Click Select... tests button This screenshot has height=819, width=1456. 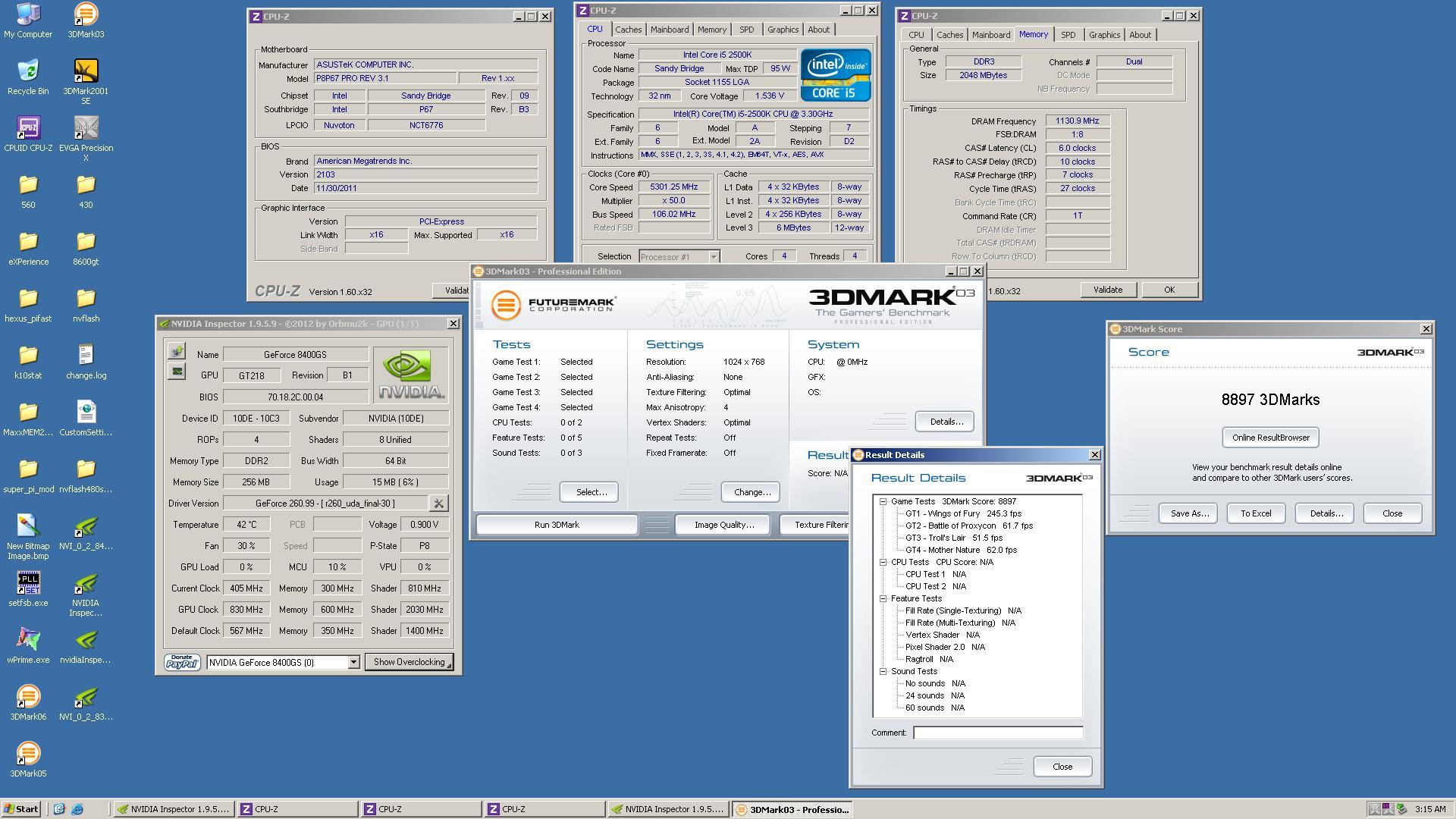pos(591,492)
